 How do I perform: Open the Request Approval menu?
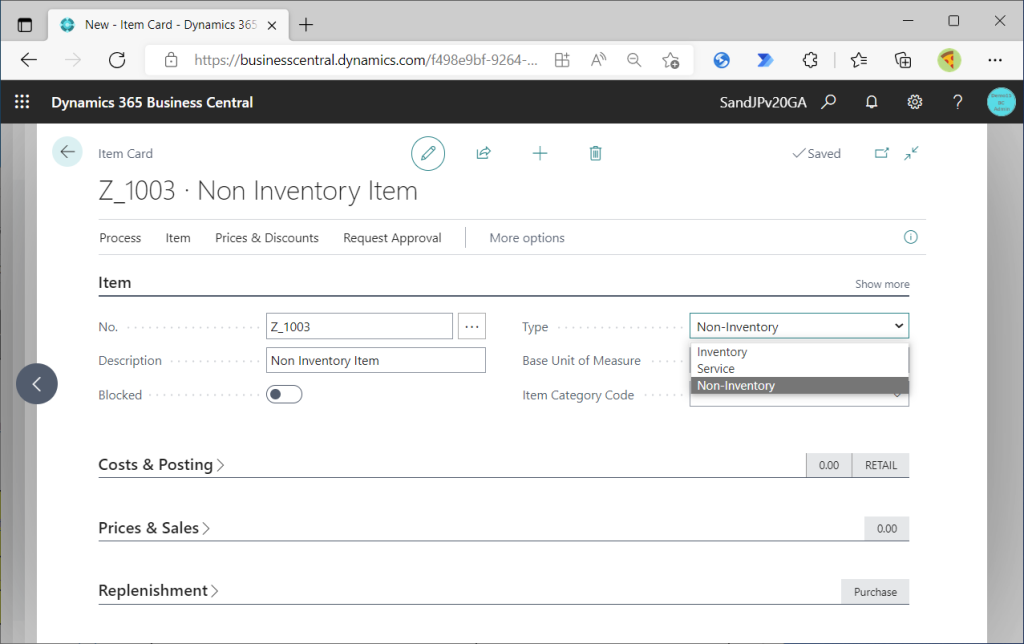coord(392,238)
